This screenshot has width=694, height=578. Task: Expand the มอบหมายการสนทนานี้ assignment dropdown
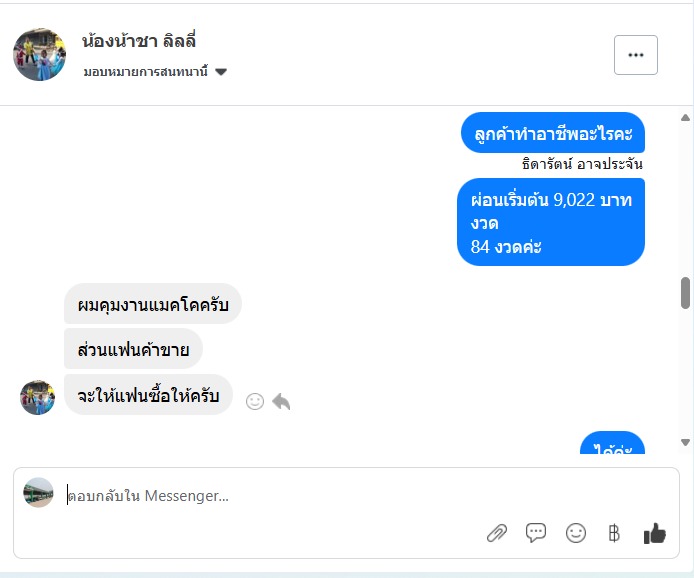[x=155, y=72]
